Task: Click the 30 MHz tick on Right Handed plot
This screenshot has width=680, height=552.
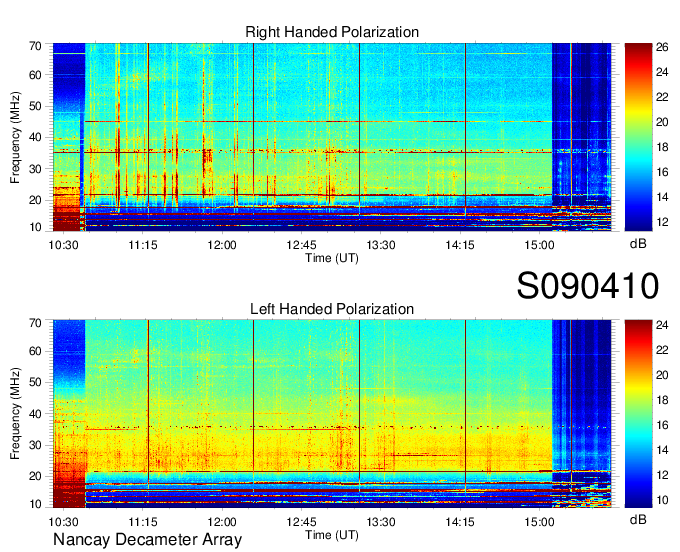Action: click(x=35, y=169)
